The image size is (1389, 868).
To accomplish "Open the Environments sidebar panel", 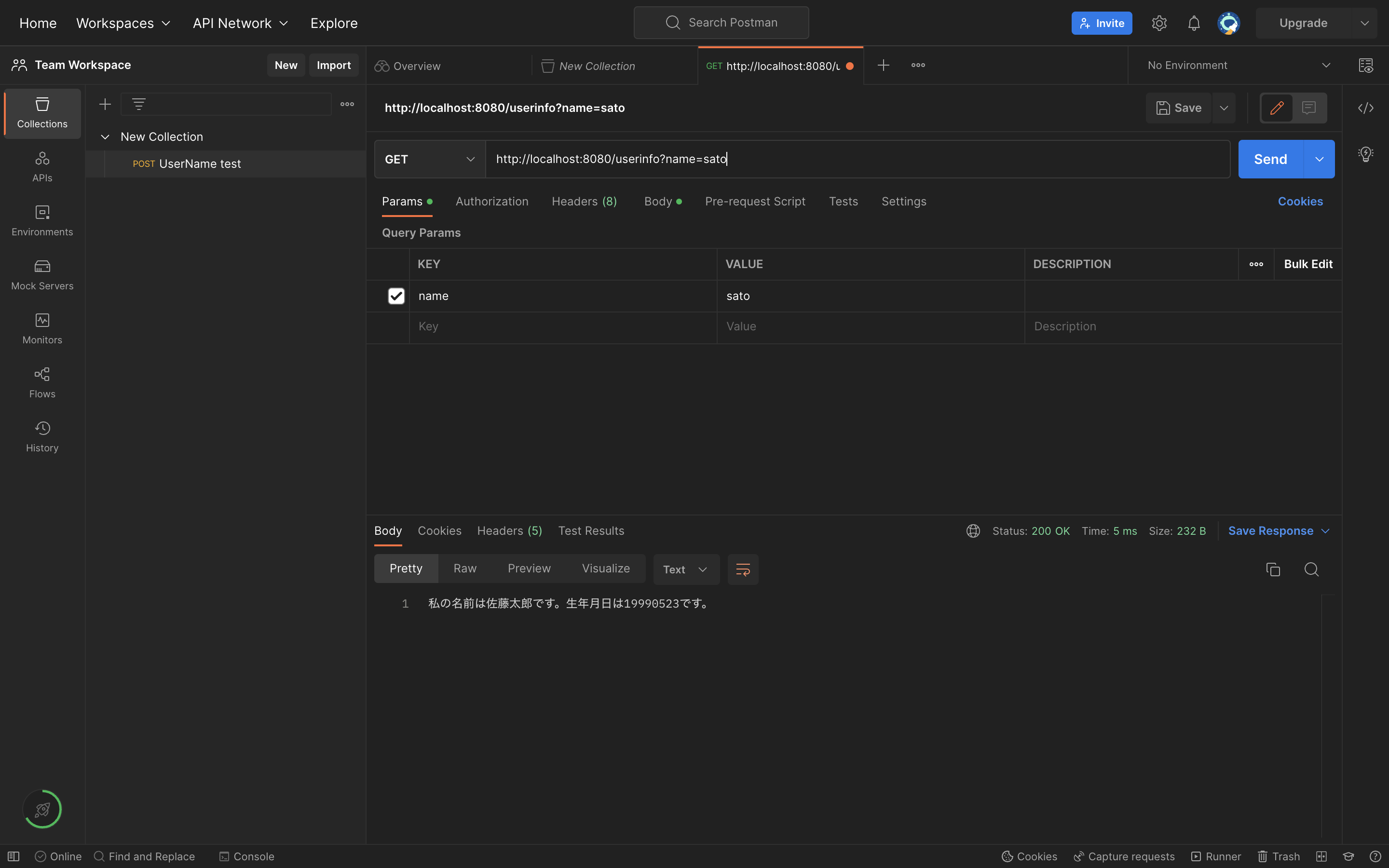I will coord(41,220).
